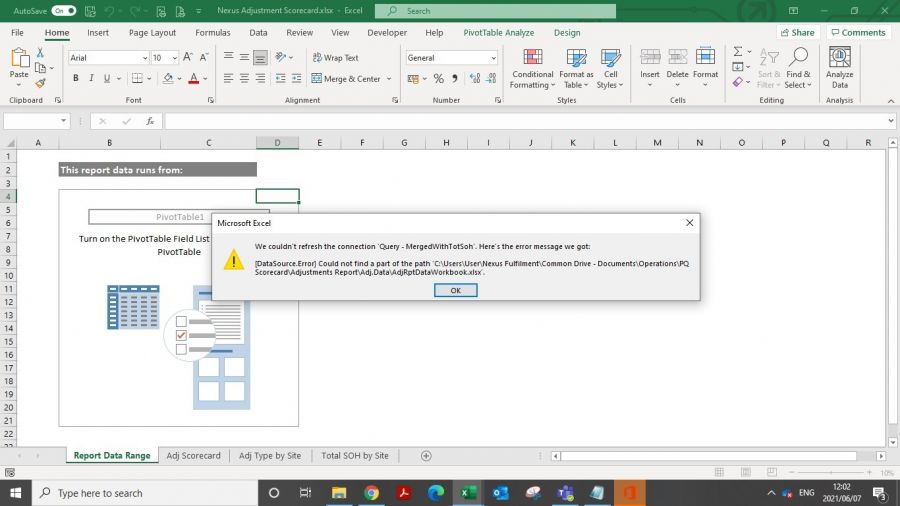Open Format as Table gallery
This screenshot has height=506, width=900.
tap(576, 68)
